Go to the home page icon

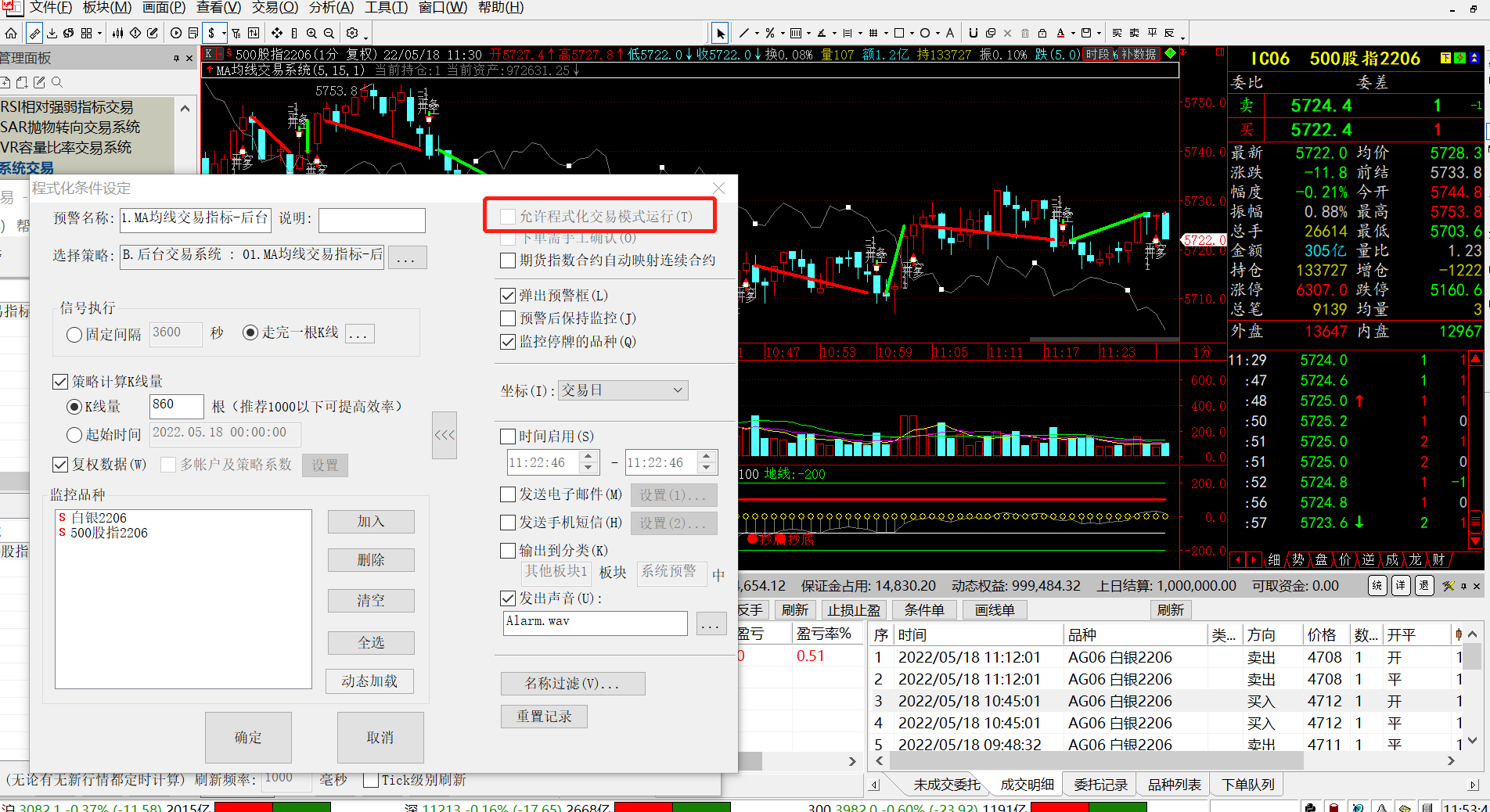(x=11, y=33)
